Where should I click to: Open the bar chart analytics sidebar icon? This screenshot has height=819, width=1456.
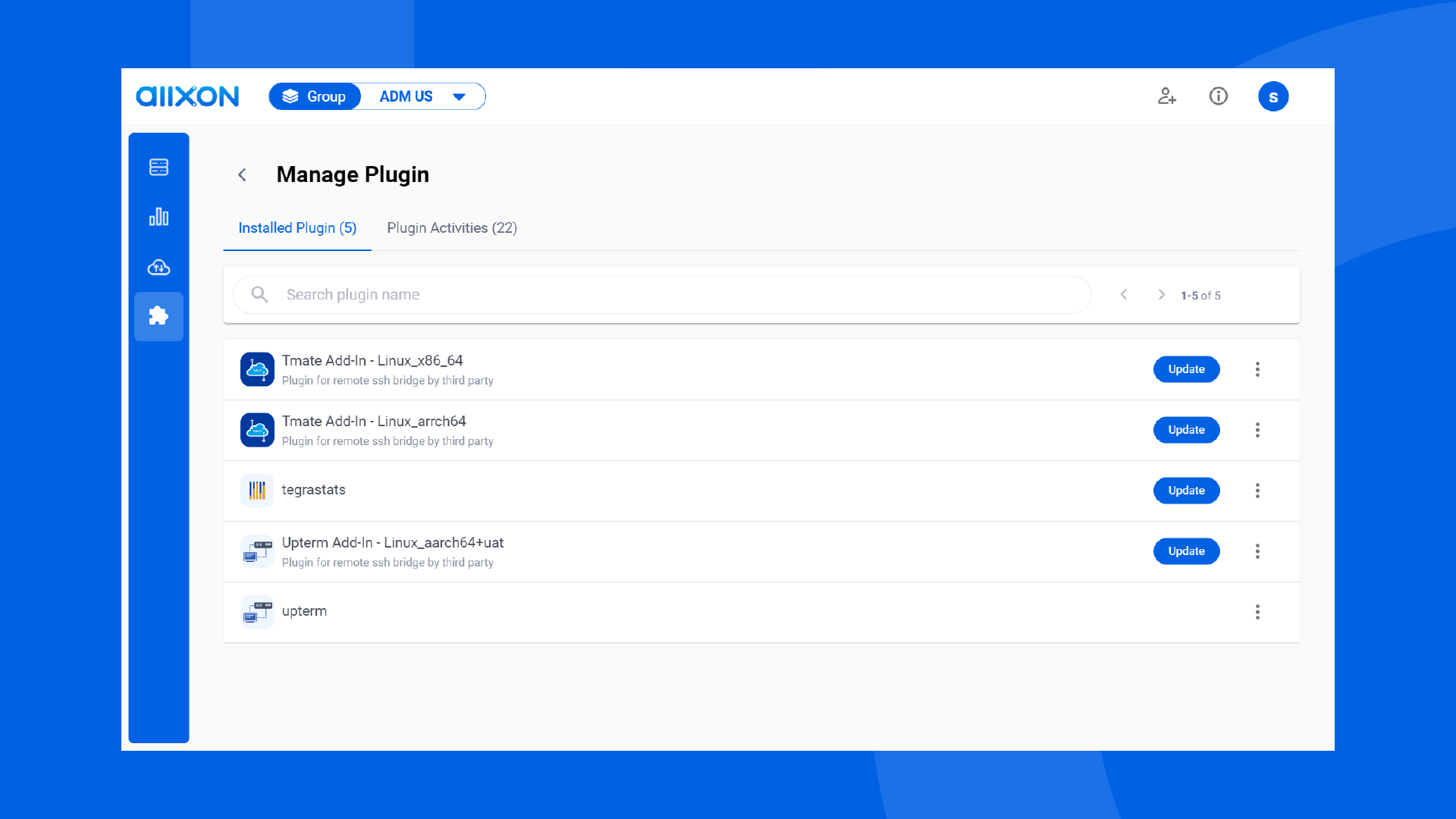tap(158, 217)
